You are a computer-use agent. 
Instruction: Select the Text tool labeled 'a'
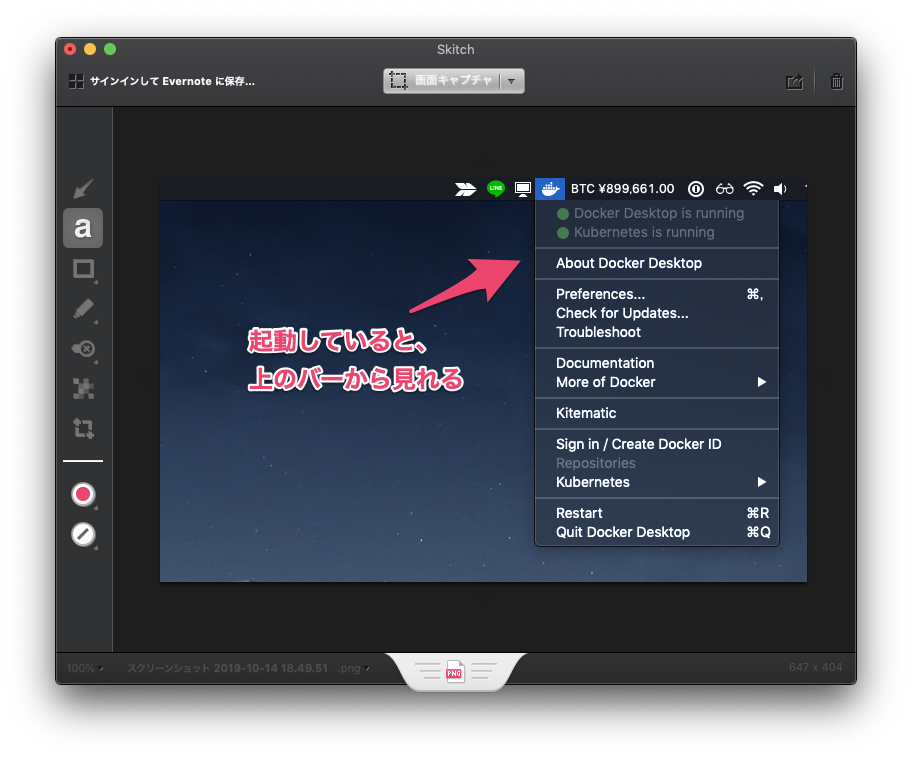[83, 228]
